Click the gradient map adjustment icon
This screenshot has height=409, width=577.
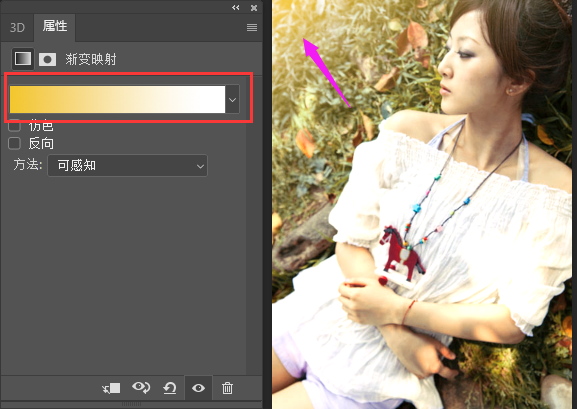point(23,59)
